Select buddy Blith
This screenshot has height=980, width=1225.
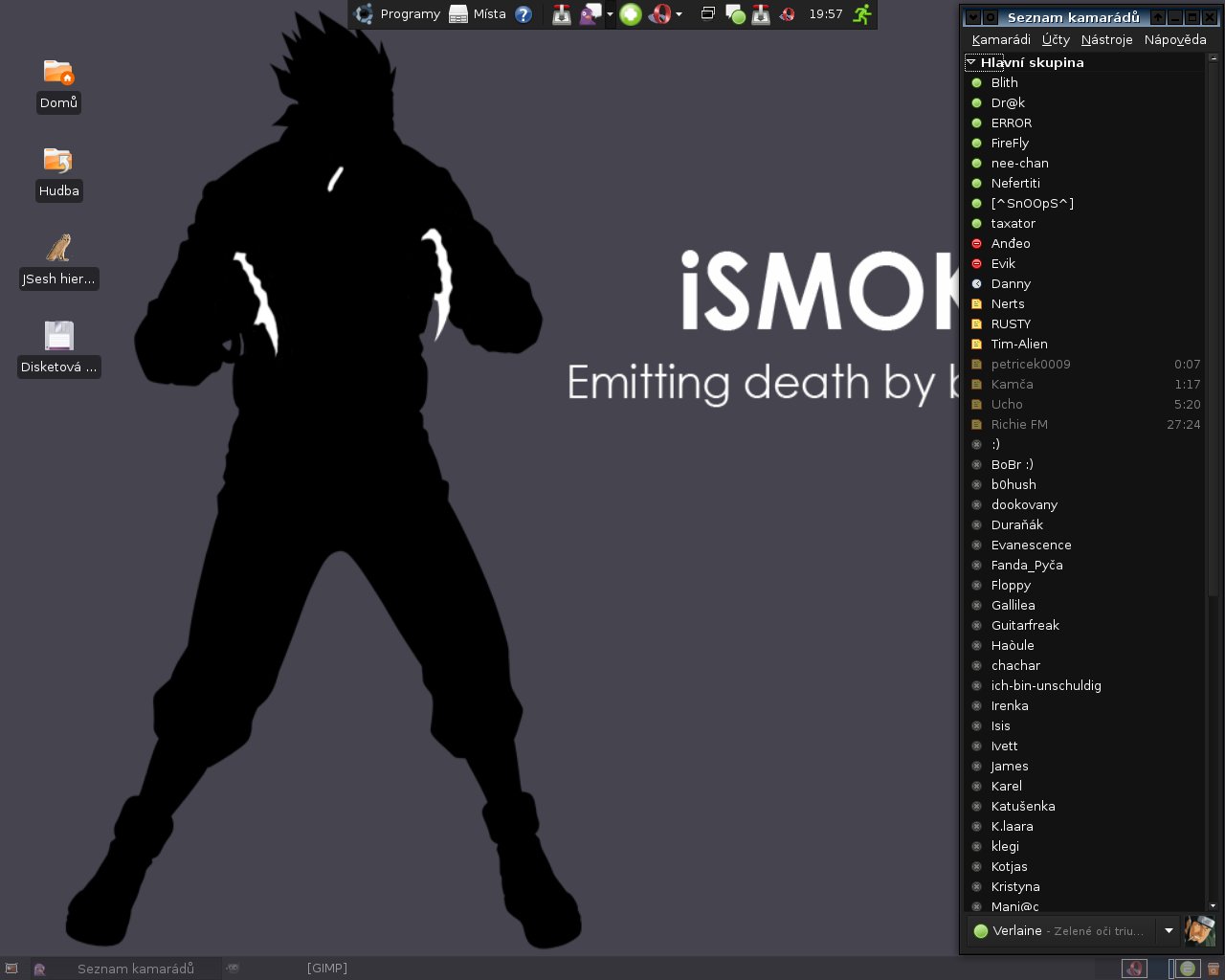(x=1085, y=82)
